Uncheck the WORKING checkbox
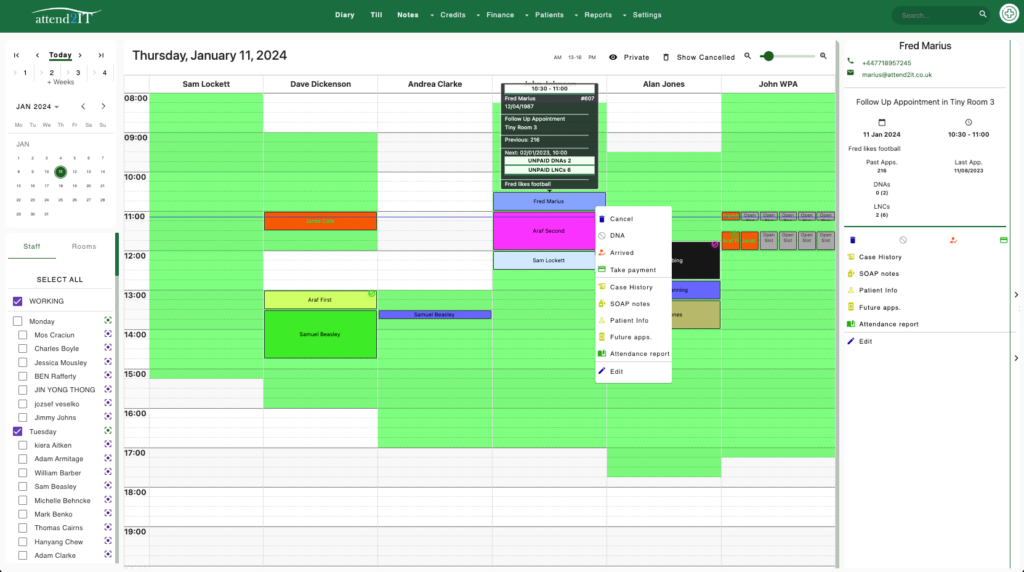Viewport: 1024px width, 572px height. (x=17, y=301)
